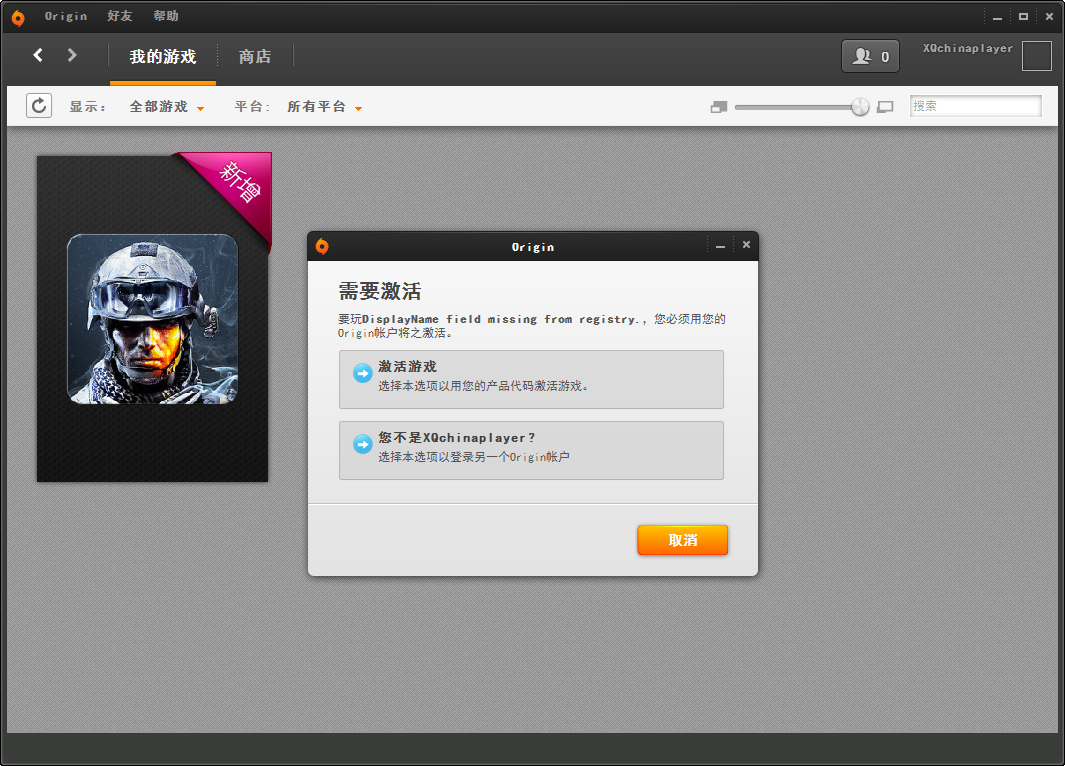Click the large thumbnails size icon
The width and height of the screenshot is (1065, 766).
point(885,107)
